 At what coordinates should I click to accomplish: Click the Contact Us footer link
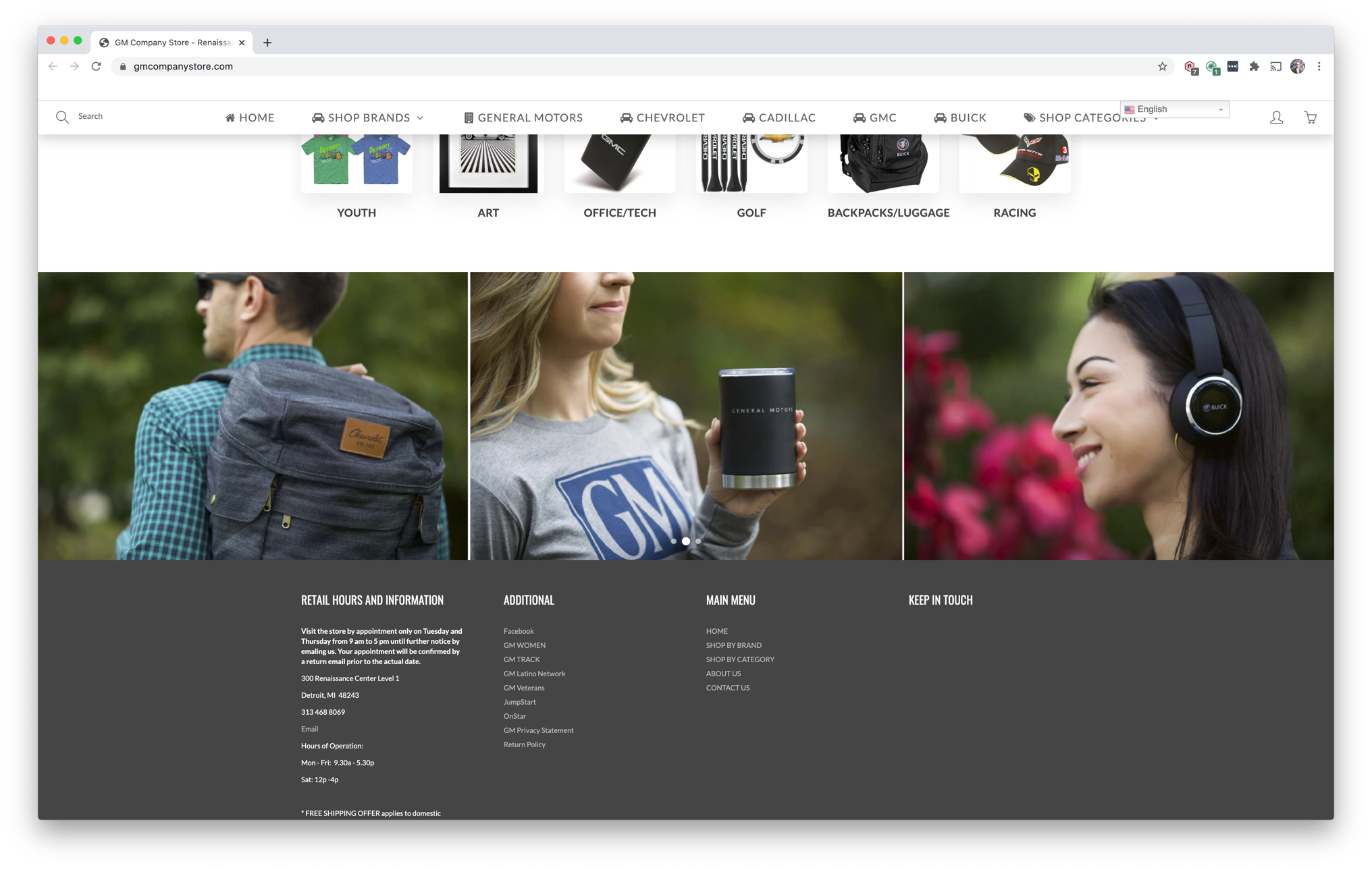coord(727,688)
